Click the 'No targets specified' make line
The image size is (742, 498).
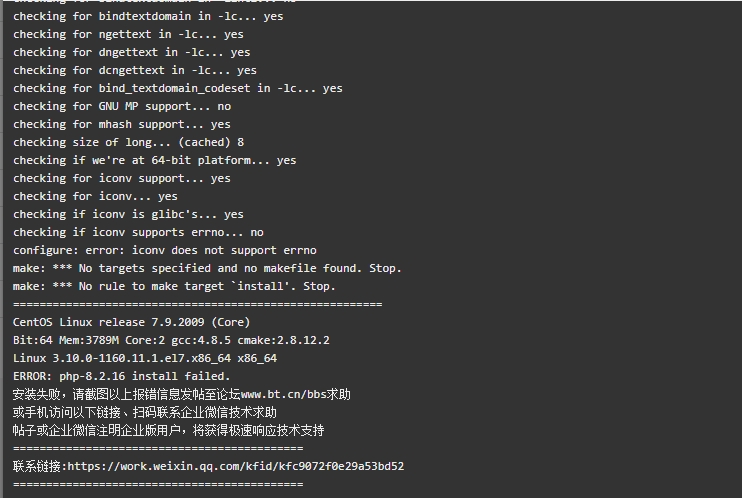pyautogui.click(x=207, y=268)
